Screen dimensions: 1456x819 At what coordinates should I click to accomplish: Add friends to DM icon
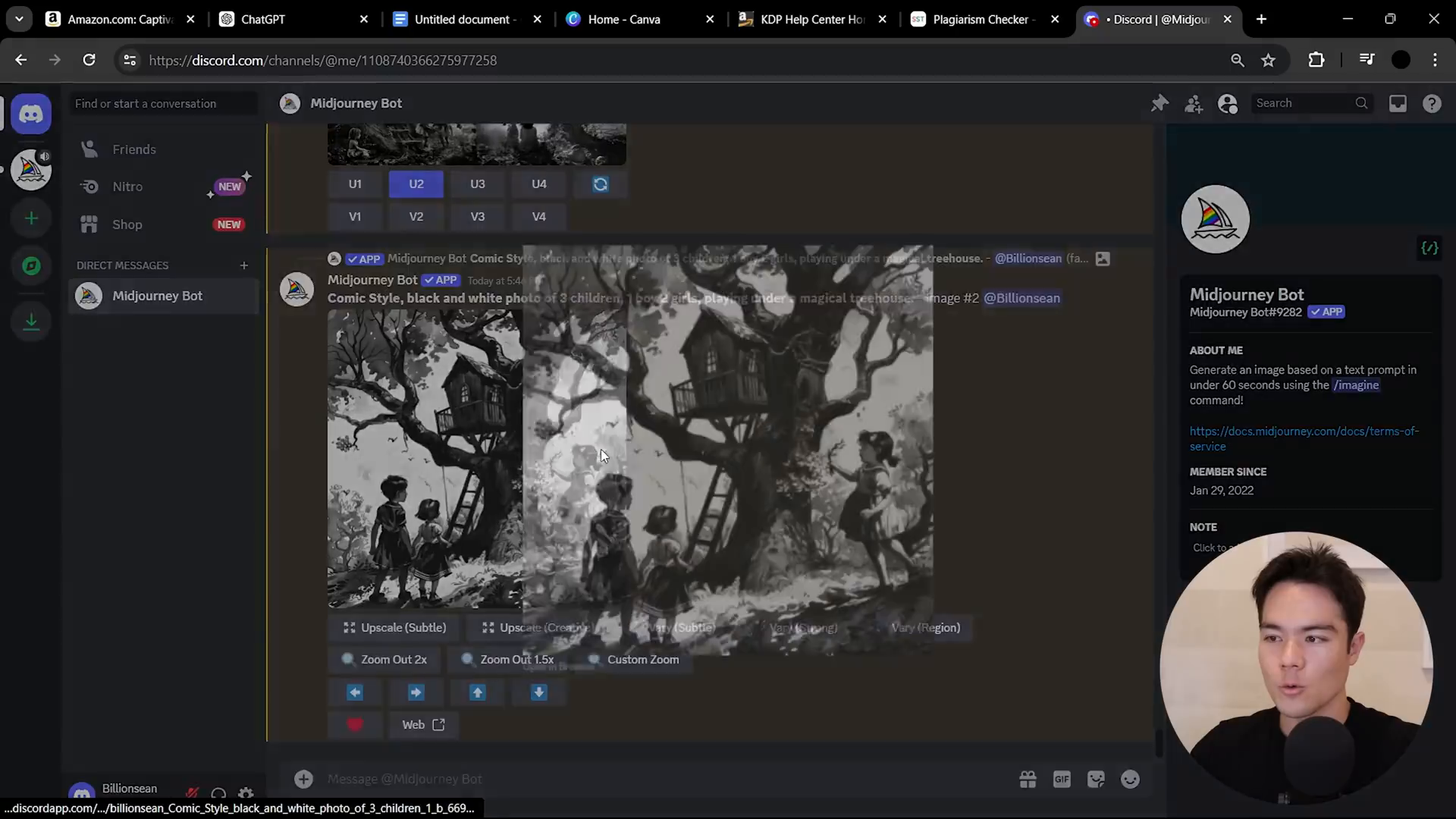(x=1194, y=103)
